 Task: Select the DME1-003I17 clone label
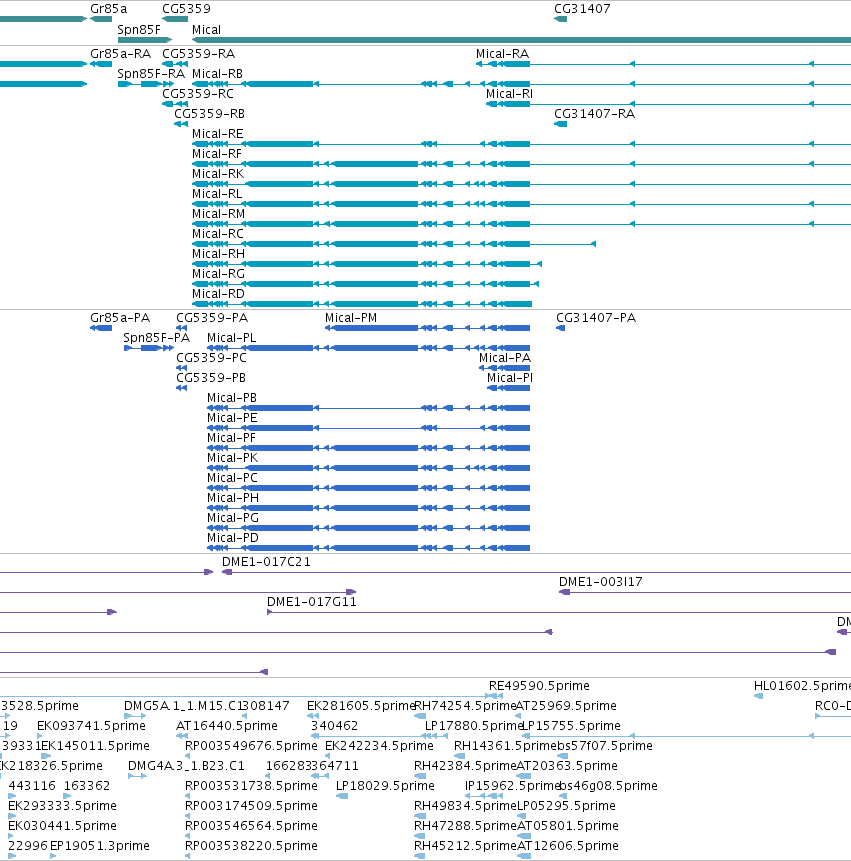pos(601,582)
